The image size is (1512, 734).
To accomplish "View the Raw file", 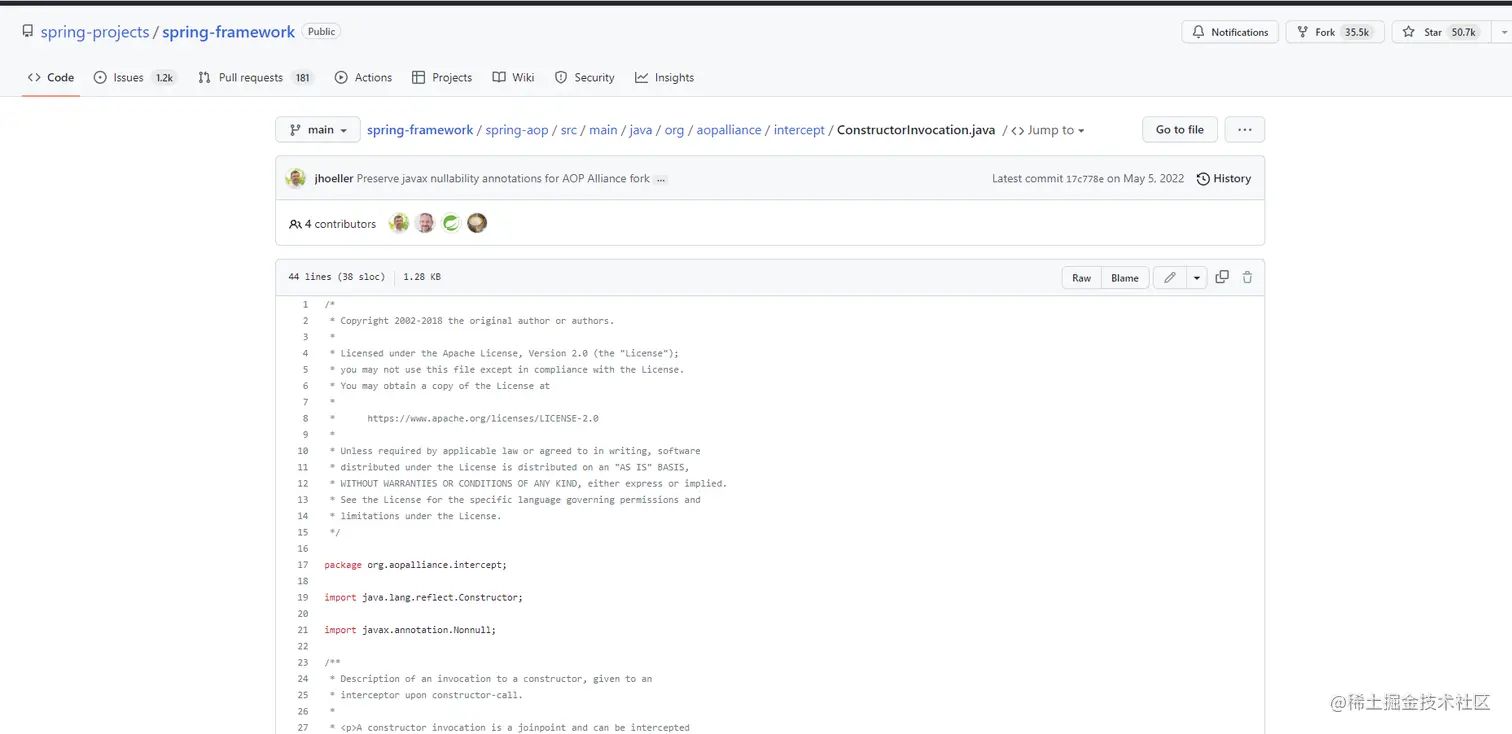I will (1082, 278).
